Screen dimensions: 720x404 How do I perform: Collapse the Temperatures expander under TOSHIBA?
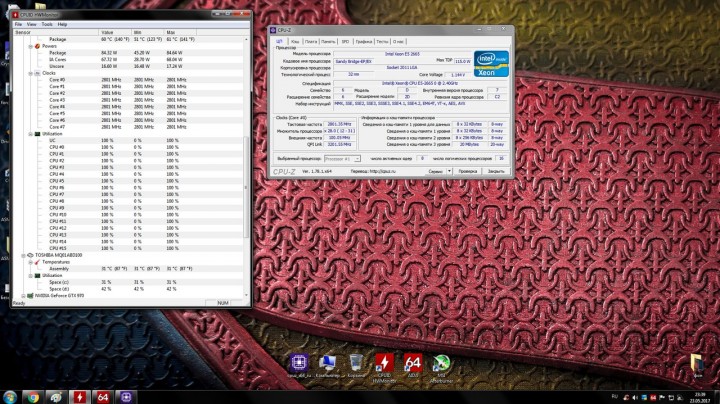[x=31, y=262]
